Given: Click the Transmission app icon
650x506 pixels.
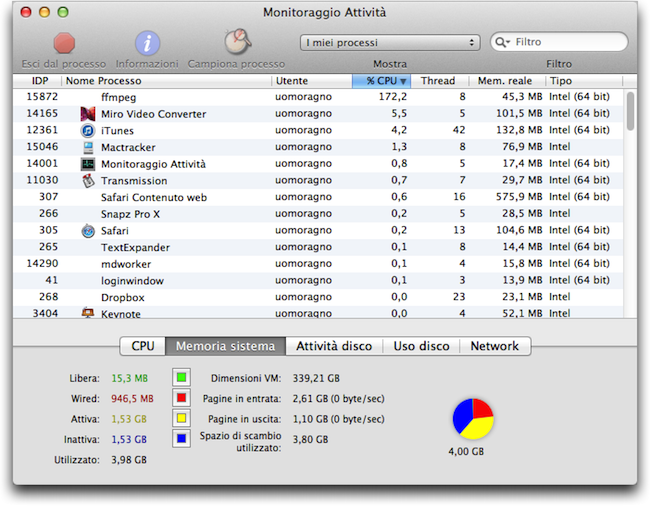Looking at the screenshot, I should [x=87, y=181].
